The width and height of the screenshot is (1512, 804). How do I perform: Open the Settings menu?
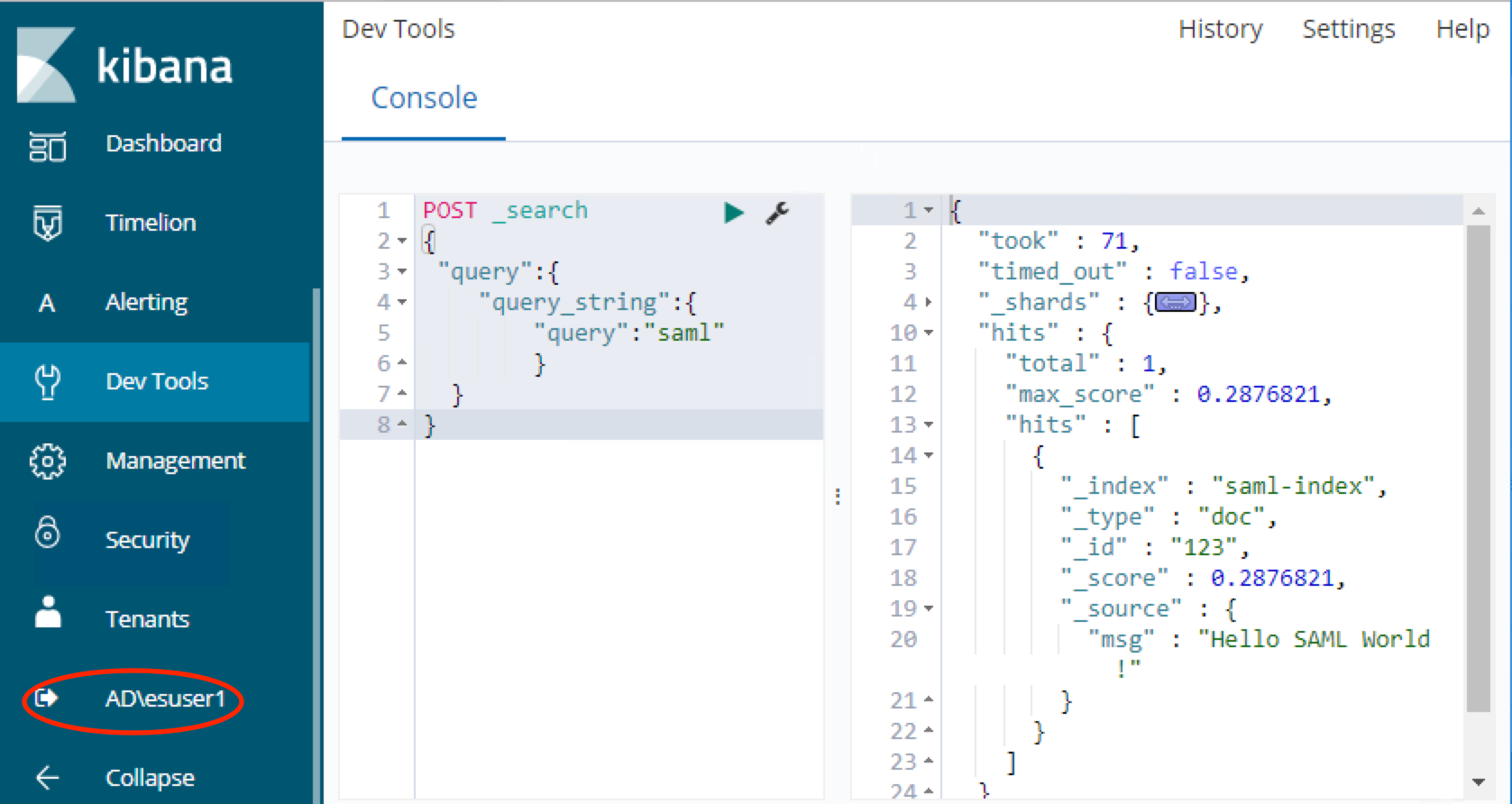(1349, 30)
